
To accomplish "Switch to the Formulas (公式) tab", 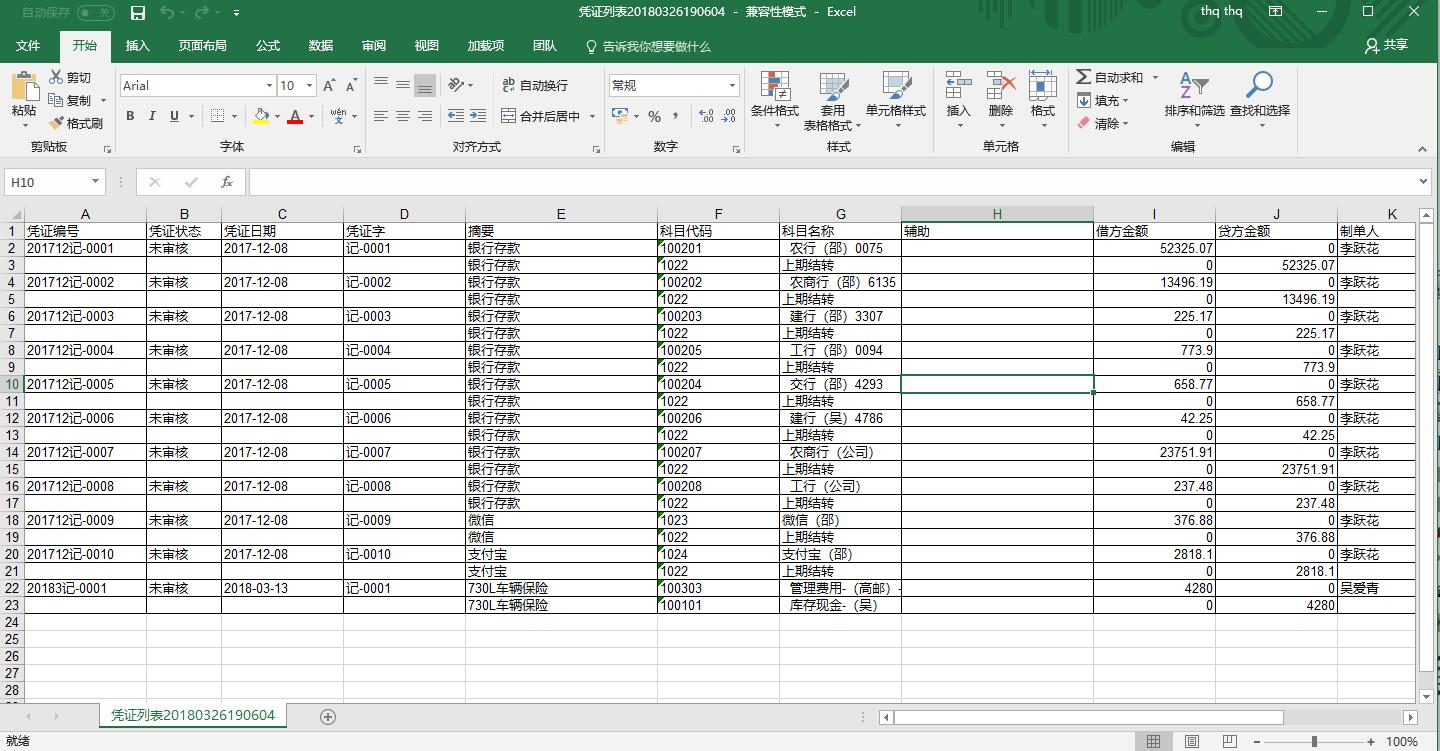I will [x=268, y=46].
